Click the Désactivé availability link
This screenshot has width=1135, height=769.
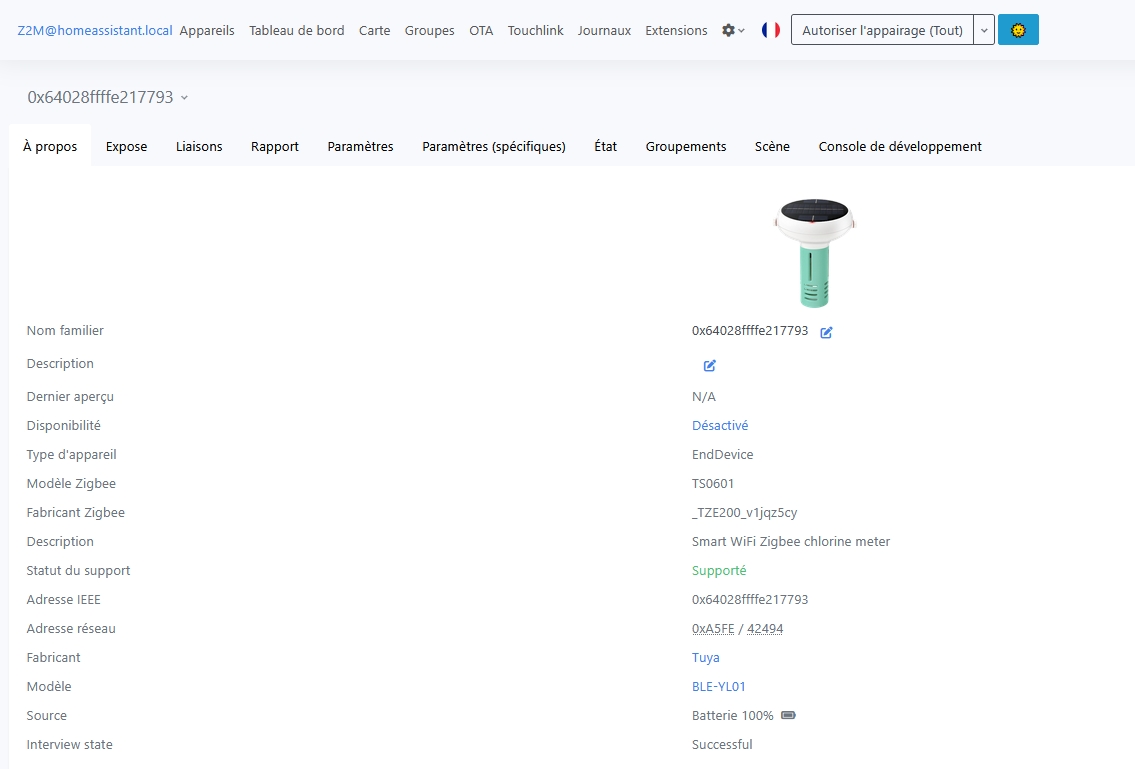720,426
